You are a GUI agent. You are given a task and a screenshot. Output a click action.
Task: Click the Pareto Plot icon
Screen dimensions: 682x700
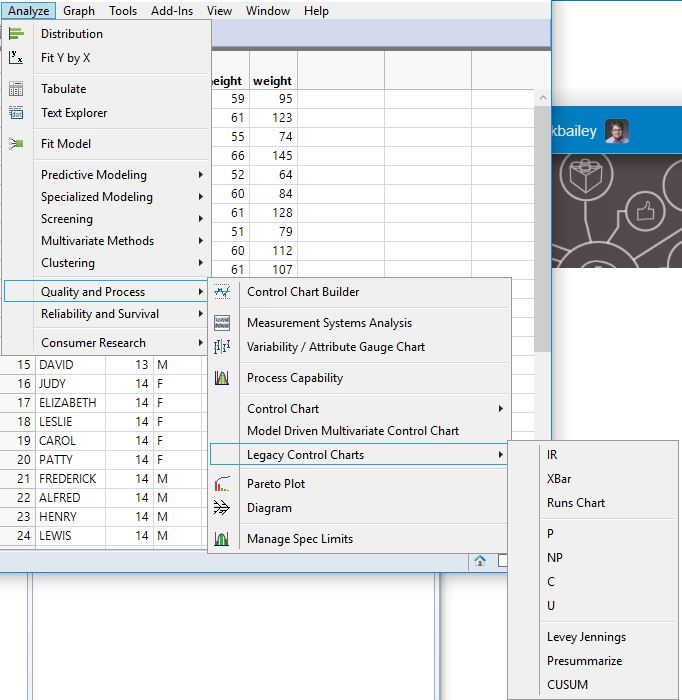(x=222, y=483)
